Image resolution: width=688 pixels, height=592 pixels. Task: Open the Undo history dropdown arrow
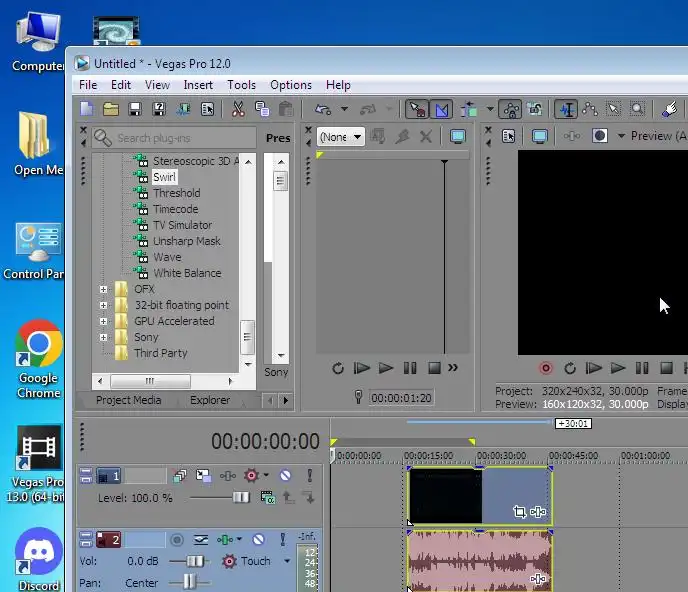[x=344, y=108]
